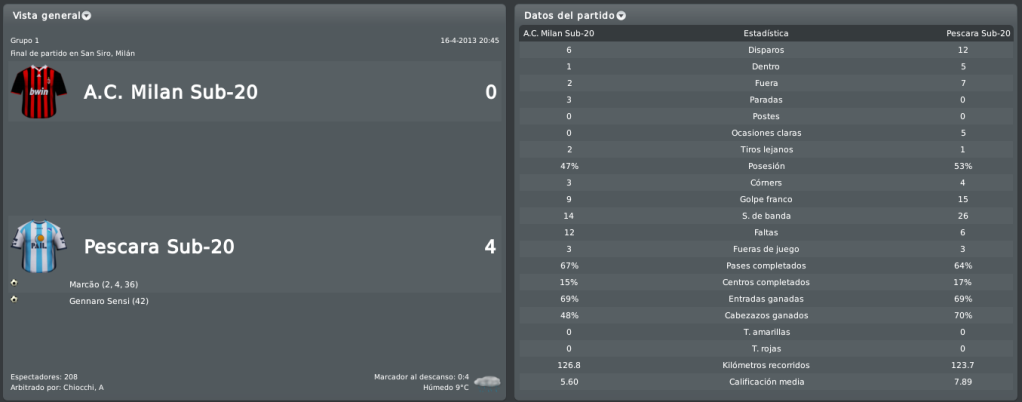Click the Grupo 1 competition label

pyautogui.click(x=25, y=40)
